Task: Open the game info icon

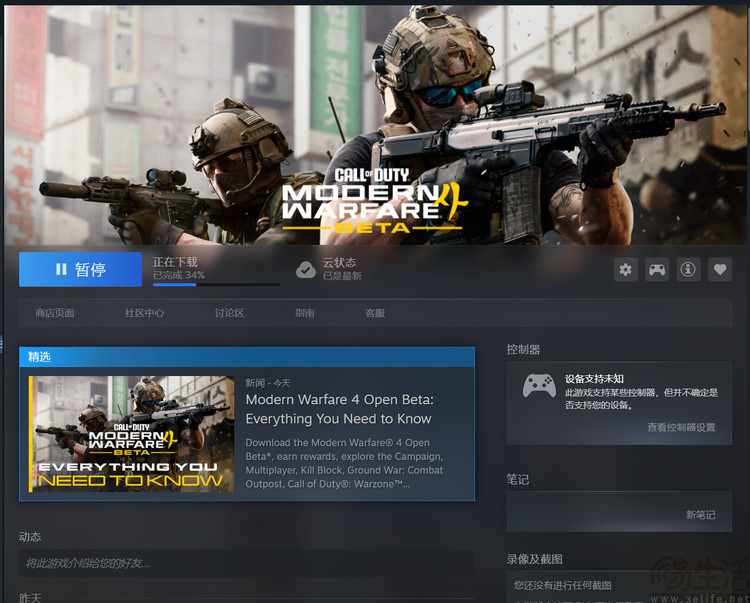Action: tap(688, 270)
